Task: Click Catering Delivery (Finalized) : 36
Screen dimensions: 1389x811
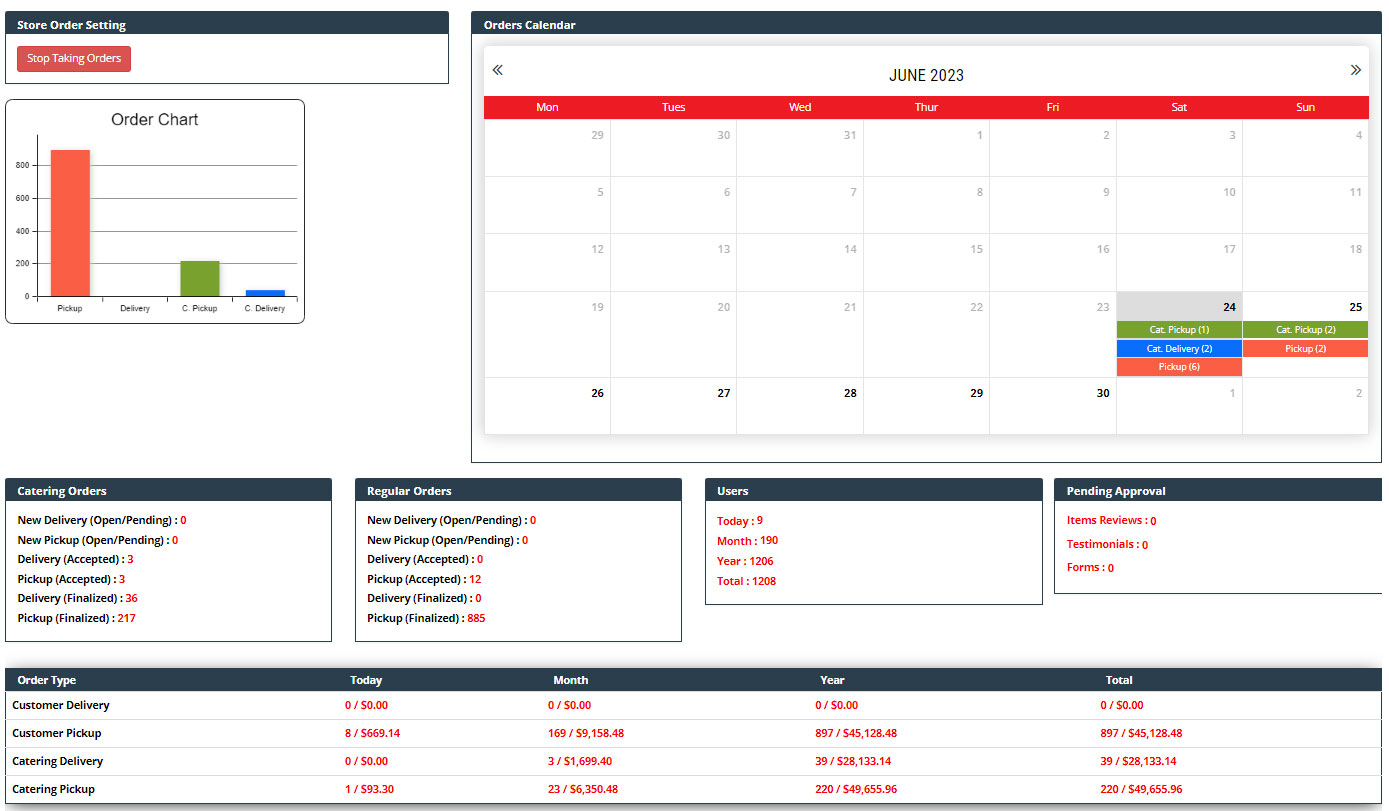Action: click(x=77, y=598)
